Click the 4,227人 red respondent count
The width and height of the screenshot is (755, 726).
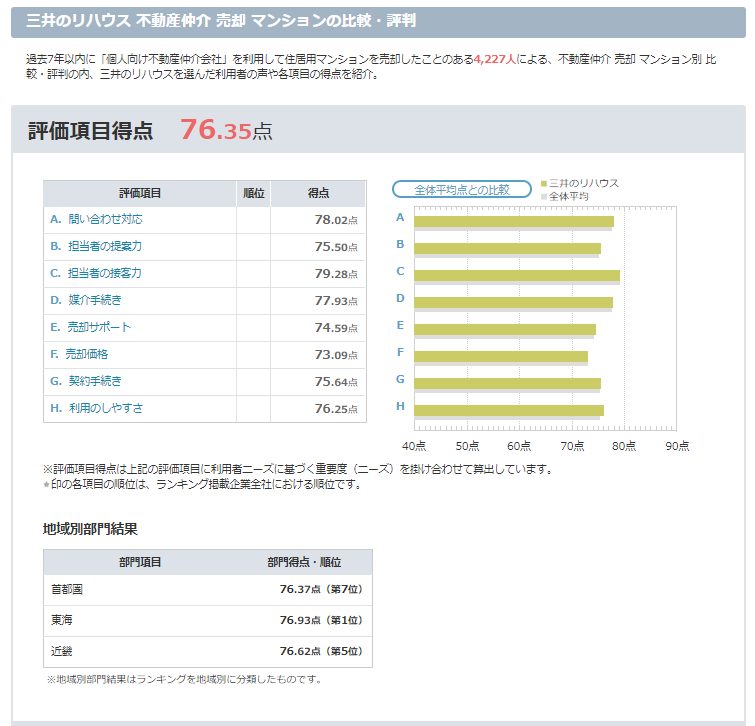point(495,59)
